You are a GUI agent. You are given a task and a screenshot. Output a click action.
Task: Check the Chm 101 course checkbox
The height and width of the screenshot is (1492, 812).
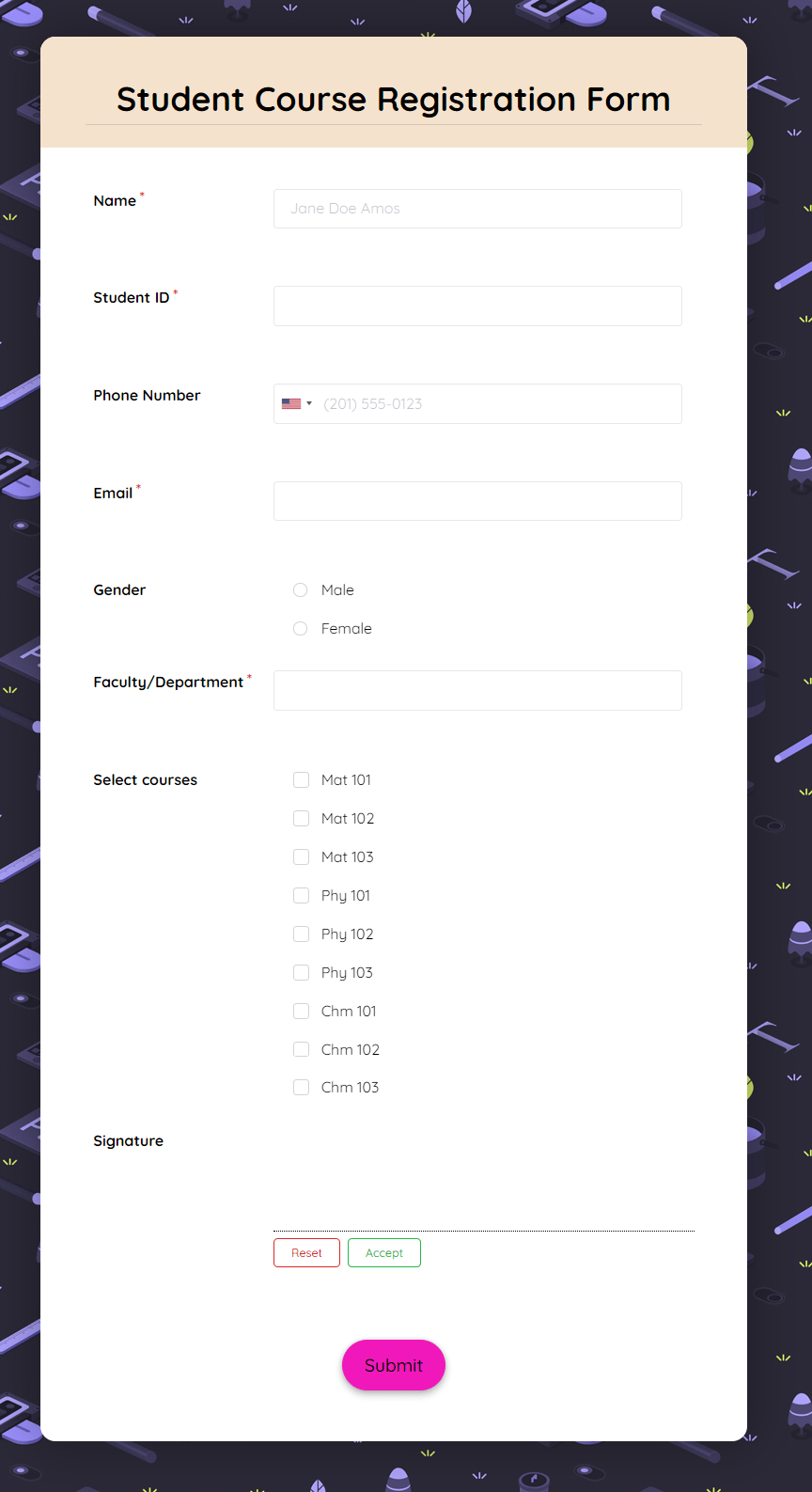(x=301, y=1012)
